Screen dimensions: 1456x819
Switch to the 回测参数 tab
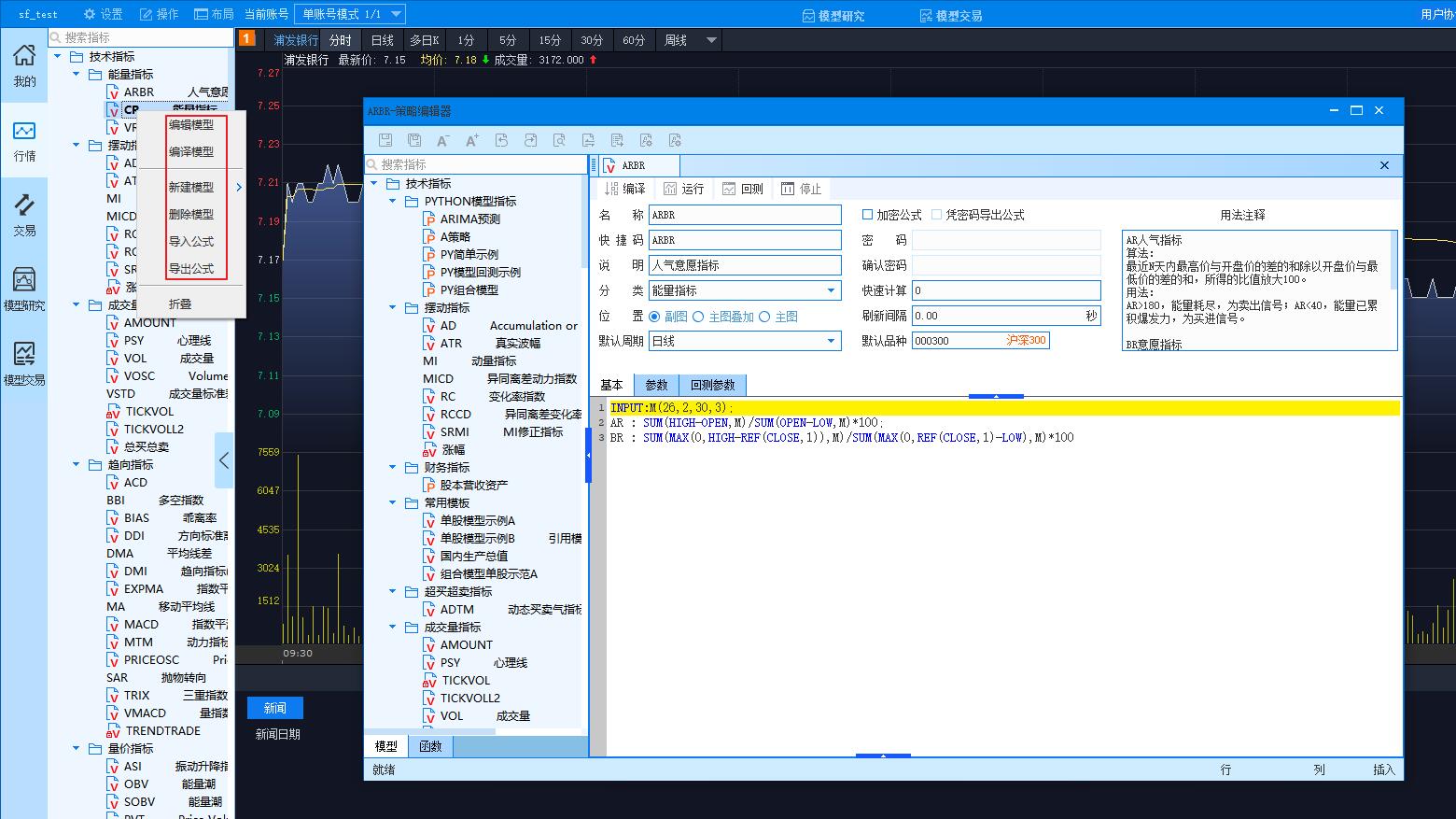[x=713, y=385]
